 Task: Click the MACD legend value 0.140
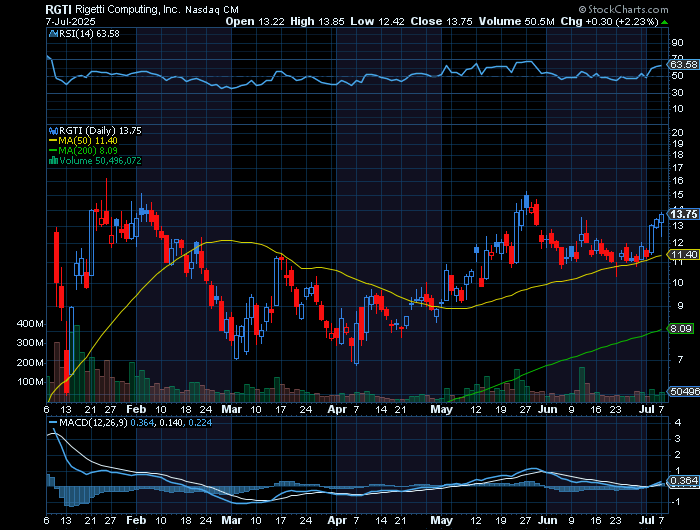pyautogui.click(x=171, y=422)
